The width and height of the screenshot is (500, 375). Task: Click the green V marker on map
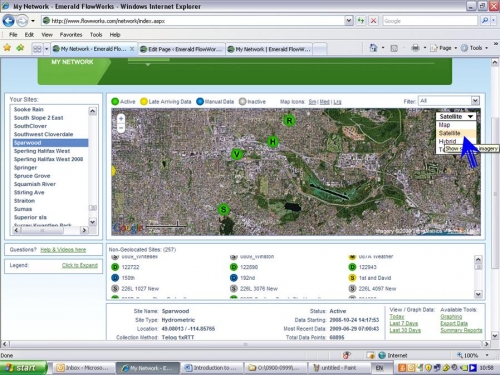pos(237,154)
